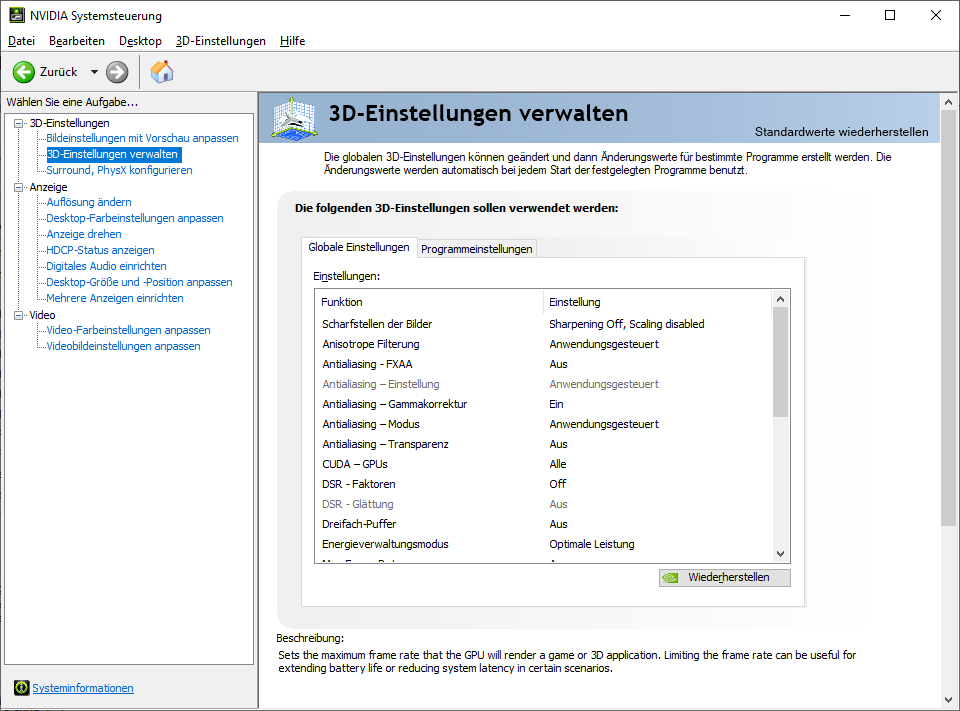960x711 pixels.
Task: Collapse the Video tree node
Action: (x=19, y=315)
